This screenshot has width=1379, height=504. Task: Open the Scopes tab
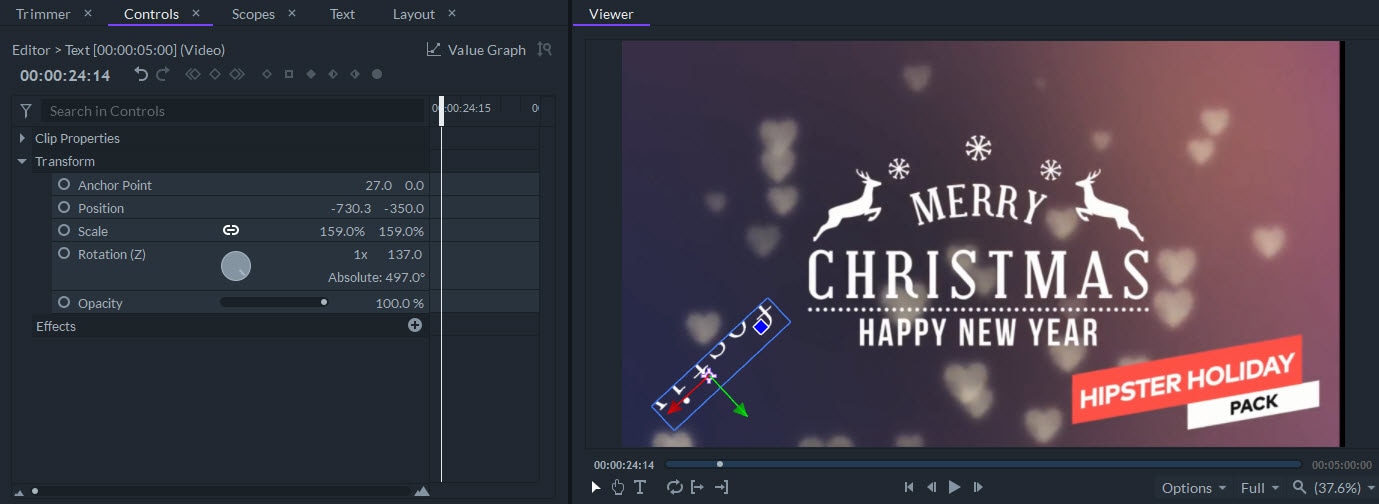pyautogui.click(x=253, y=14)
